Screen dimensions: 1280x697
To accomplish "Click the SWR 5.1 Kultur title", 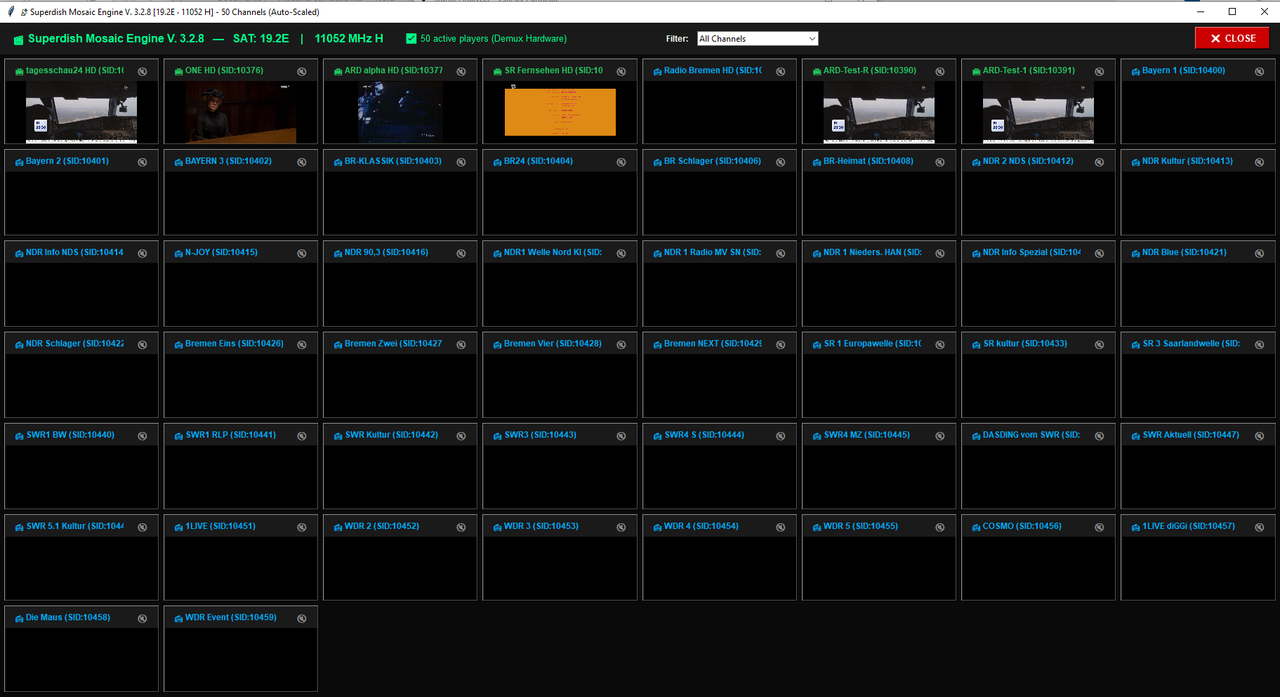I will [x=75, y=526].
